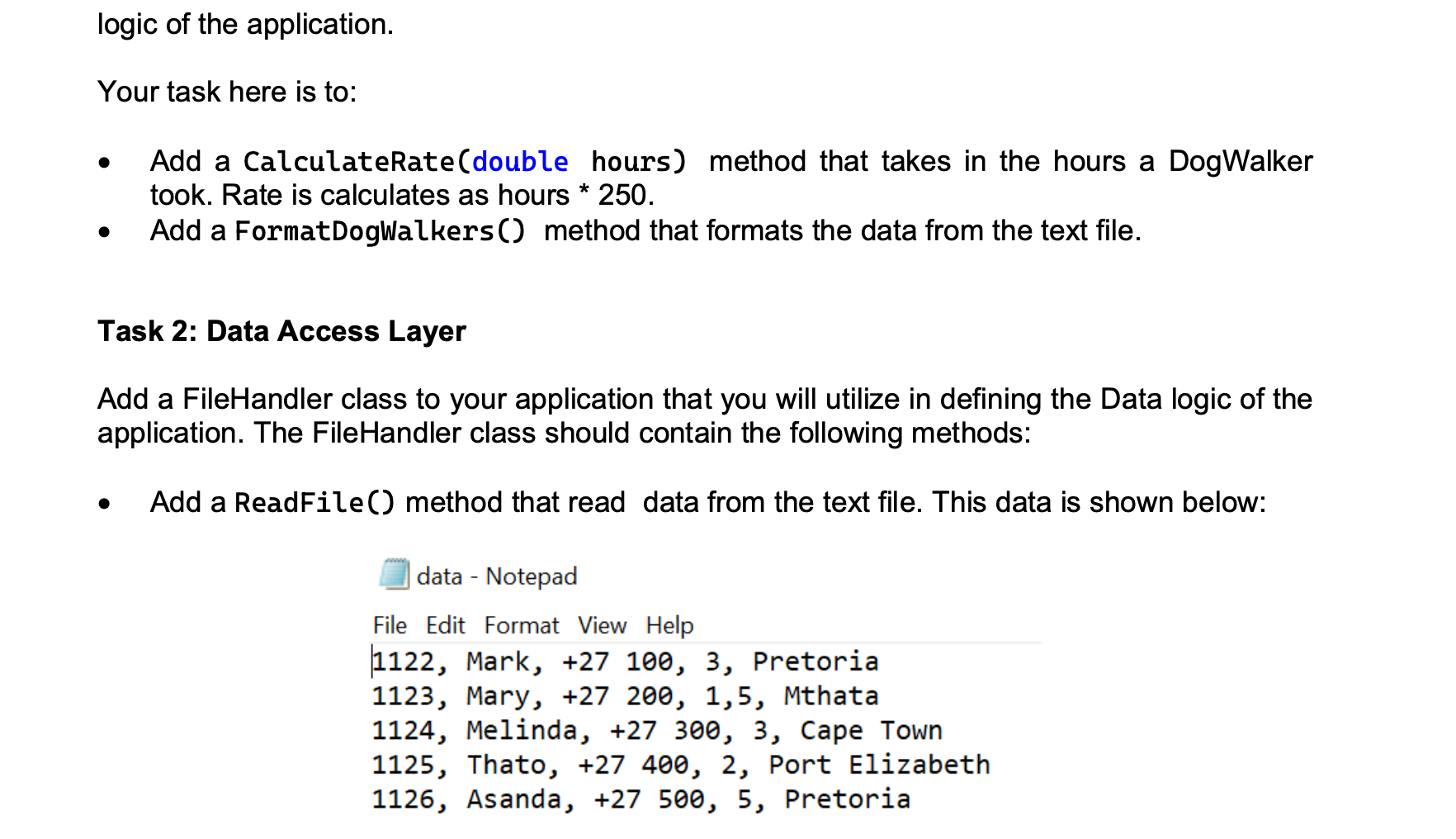Open the File menu in Notepad
1456x839 pixels.
coord(390,625)
